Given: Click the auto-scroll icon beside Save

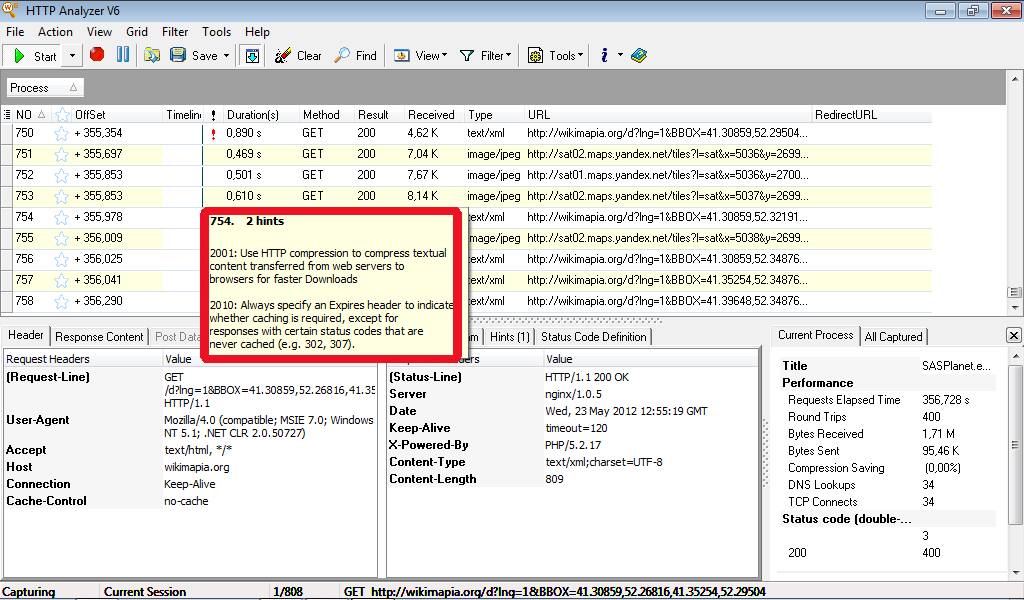Looking at the screenshot, I should click(x=252, y=56).
